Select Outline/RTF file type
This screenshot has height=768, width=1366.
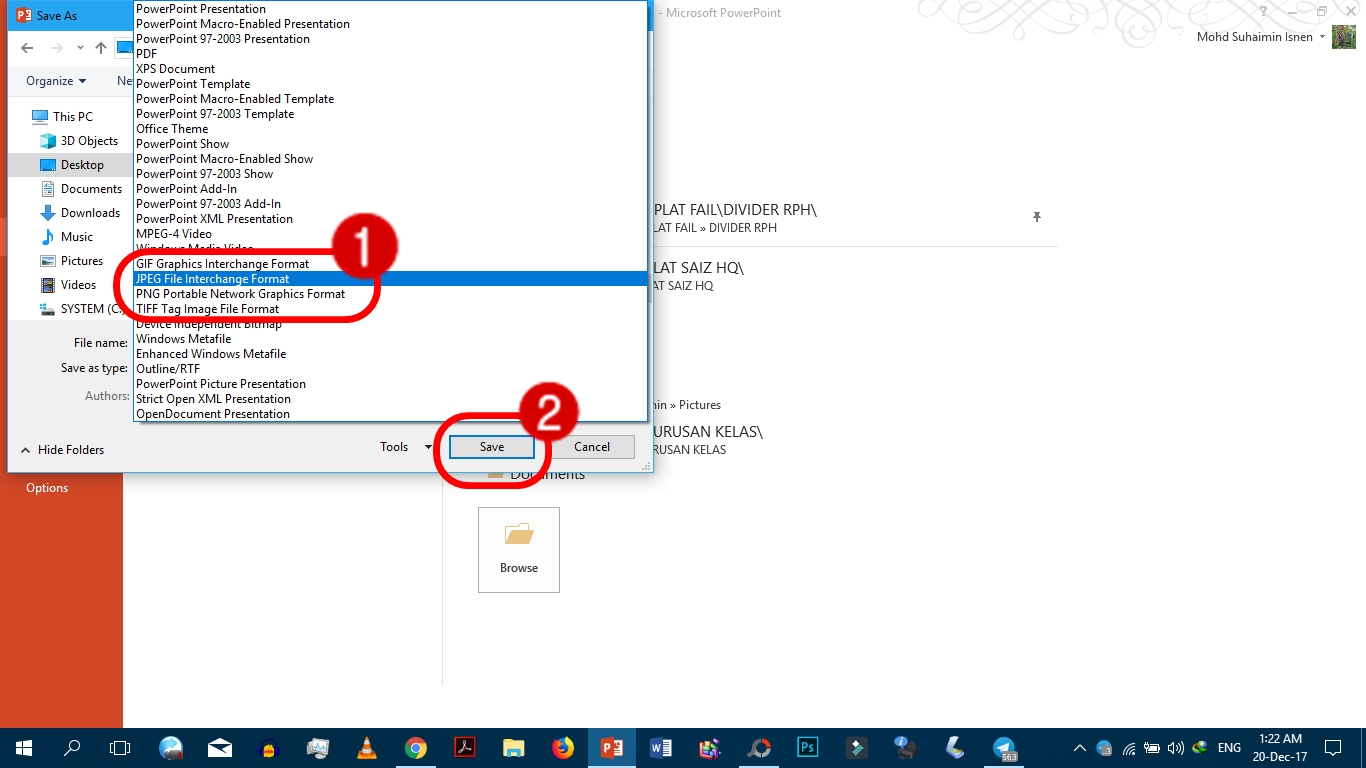[x=391, y=369]
